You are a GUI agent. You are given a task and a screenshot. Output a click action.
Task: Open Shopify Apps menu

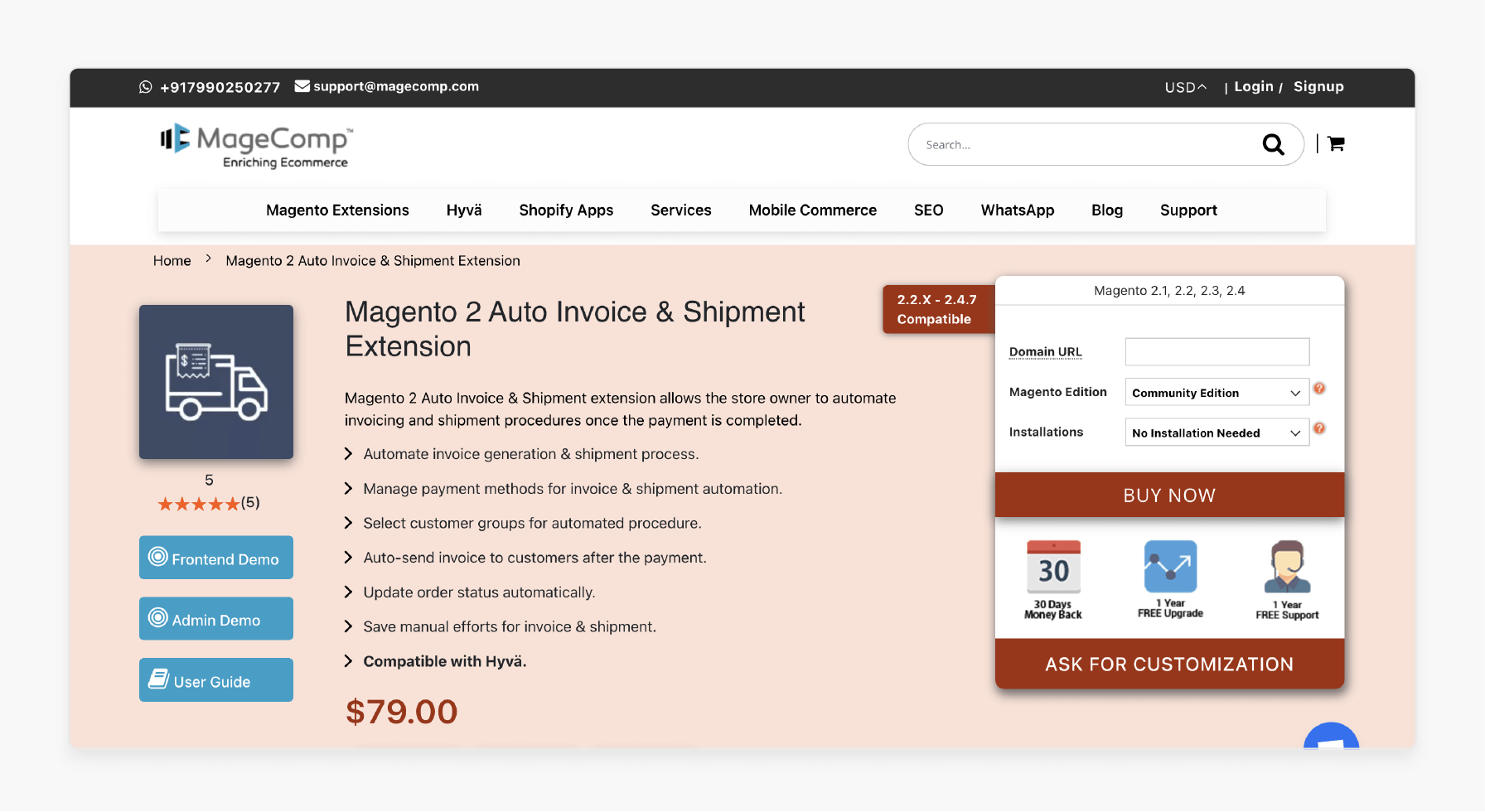pyautogui.click(x=566, y=210)
